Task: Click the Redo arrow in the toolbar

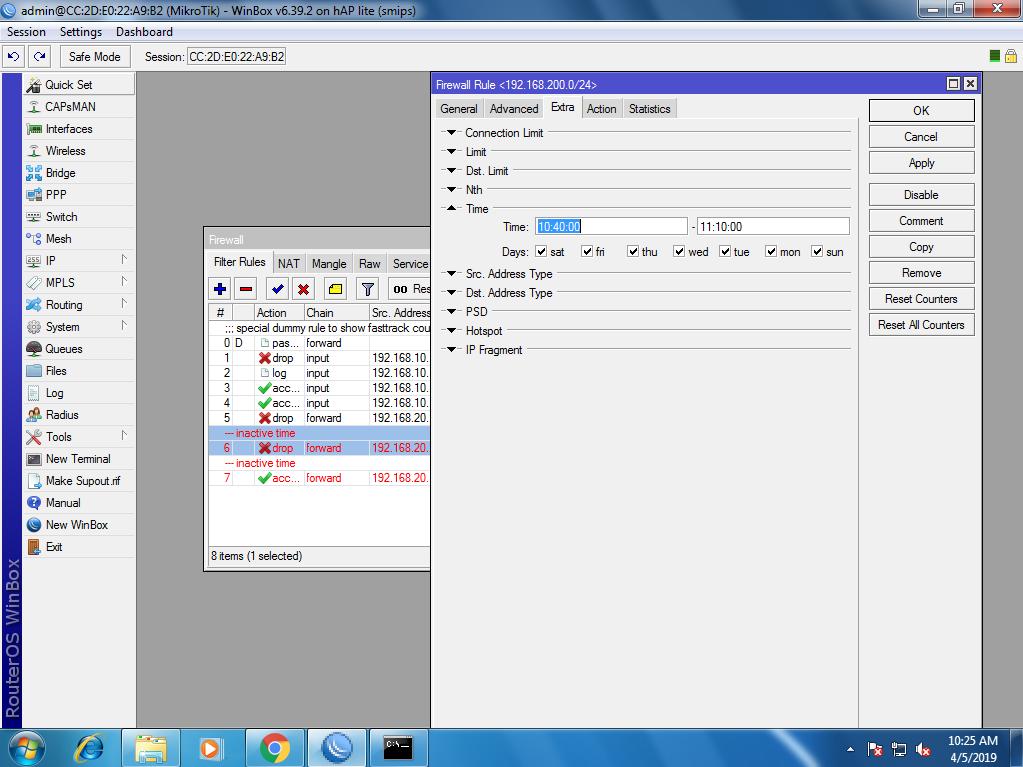Action: point(40,57)
